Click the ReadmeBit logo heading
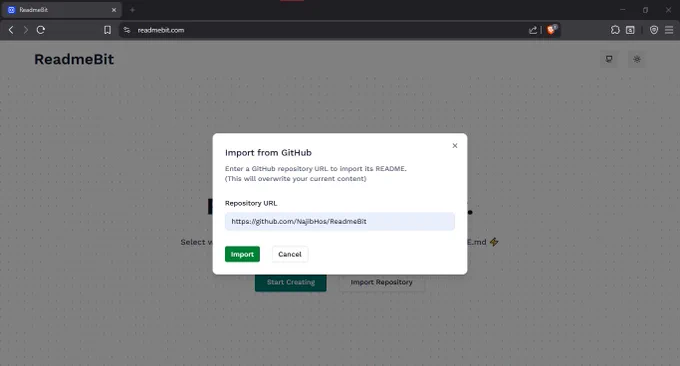The height and width of the screenshot is (366, 680). 74,59
